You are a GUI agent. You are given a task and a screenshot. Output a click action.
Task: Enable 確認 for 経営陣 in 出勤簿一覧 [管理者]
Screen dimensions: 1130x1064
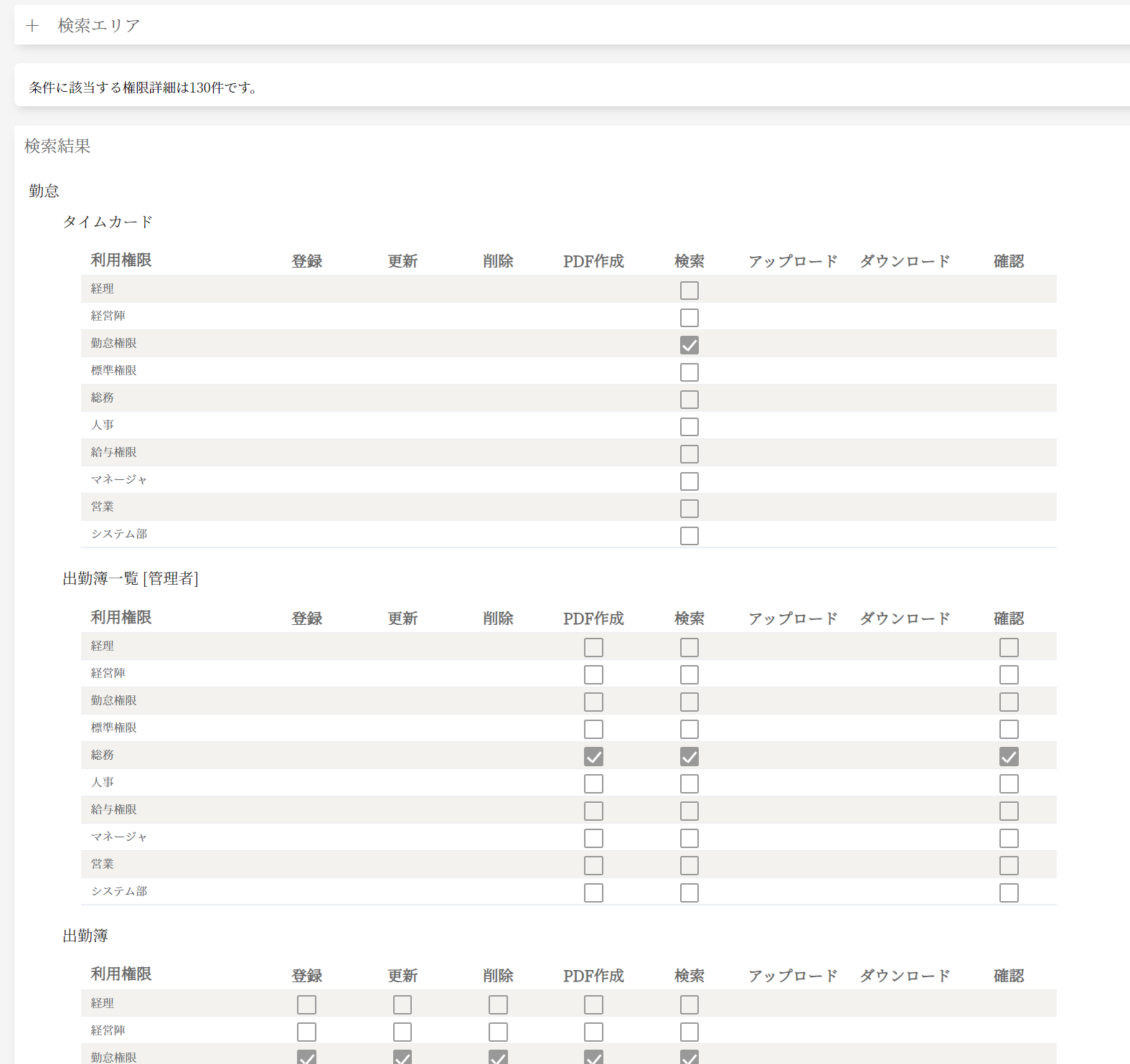click(x=1009, y=675)
